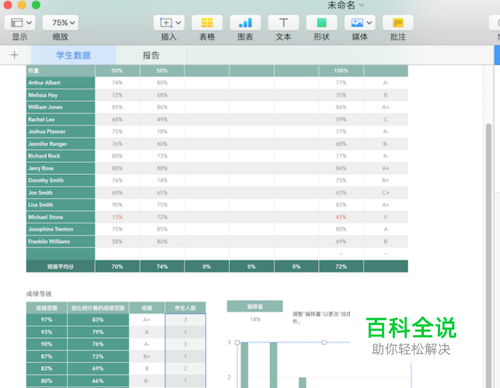Add a text box via 文本 icon
Screen dimensions: 500x388
(283, 23)
